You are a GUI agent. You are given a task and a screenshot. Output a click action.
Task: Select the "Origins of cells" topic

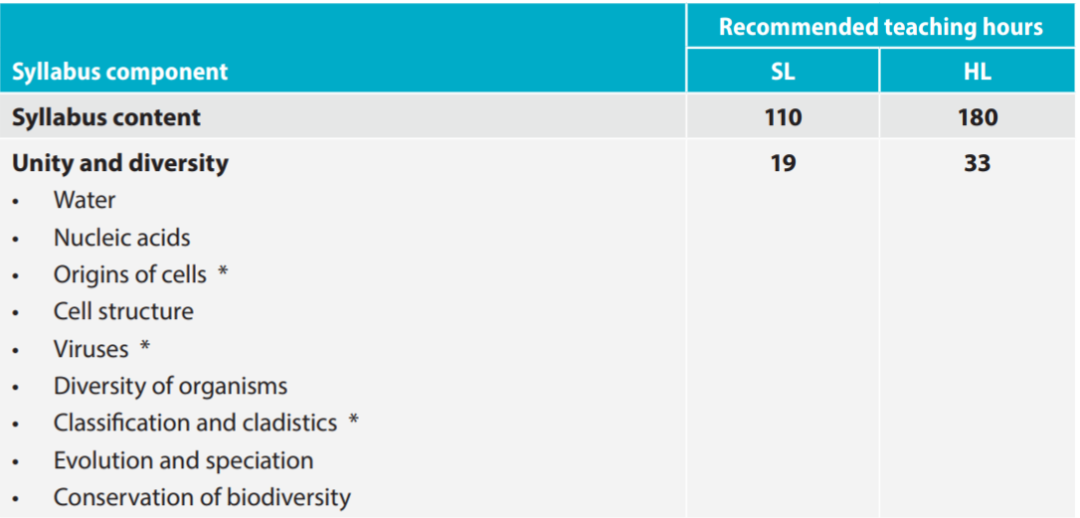(130, 274)
